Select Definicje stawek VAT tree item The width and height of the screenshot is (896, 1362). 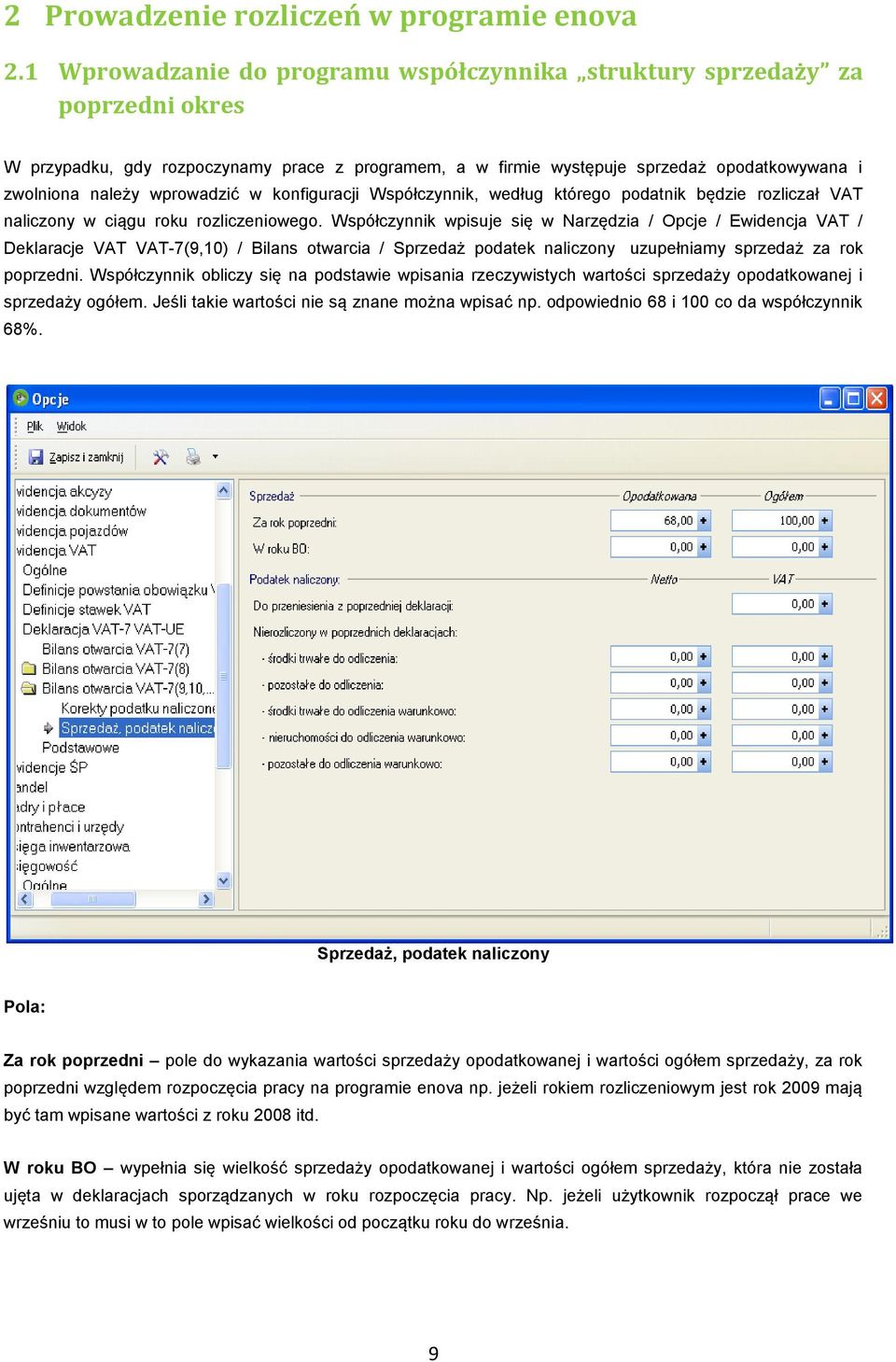(x=86, y=611)
